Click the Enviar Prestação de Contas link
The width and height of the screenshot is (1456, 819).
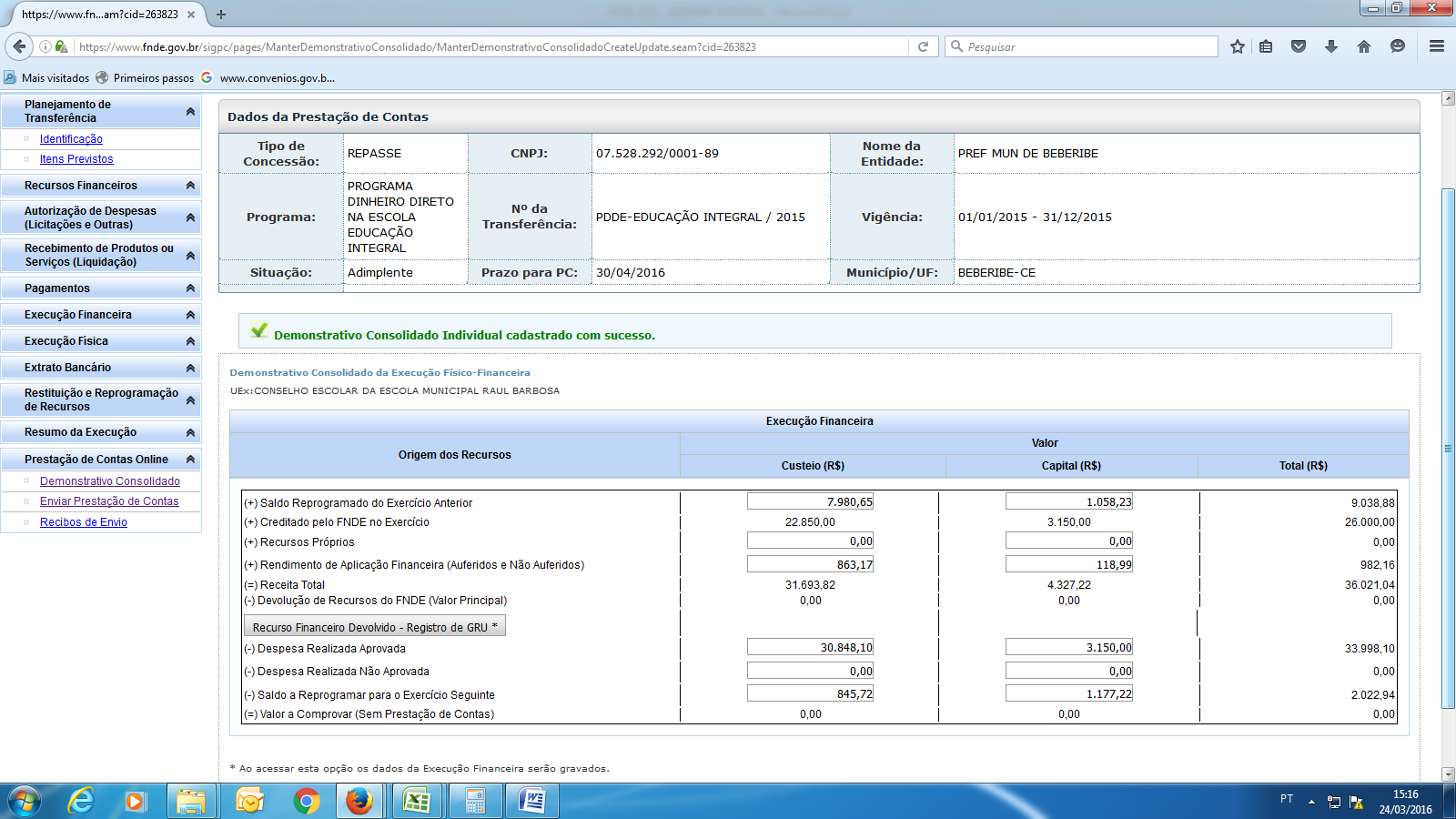click(109, 501)
